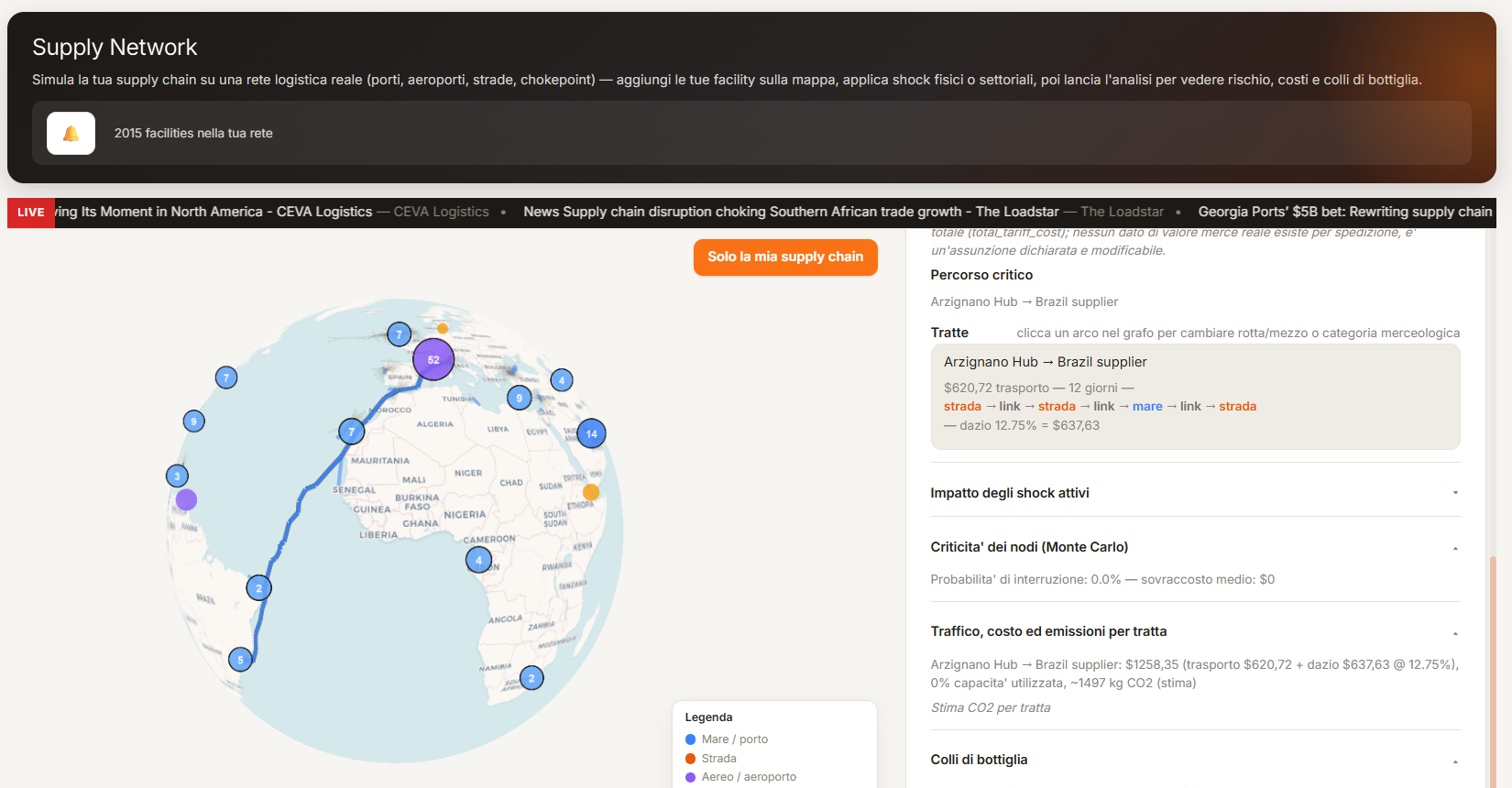Open the Georgia Ports' $5B bet headline
1512x788 pixels.
pyautogui.click(x=1345, y=212)
